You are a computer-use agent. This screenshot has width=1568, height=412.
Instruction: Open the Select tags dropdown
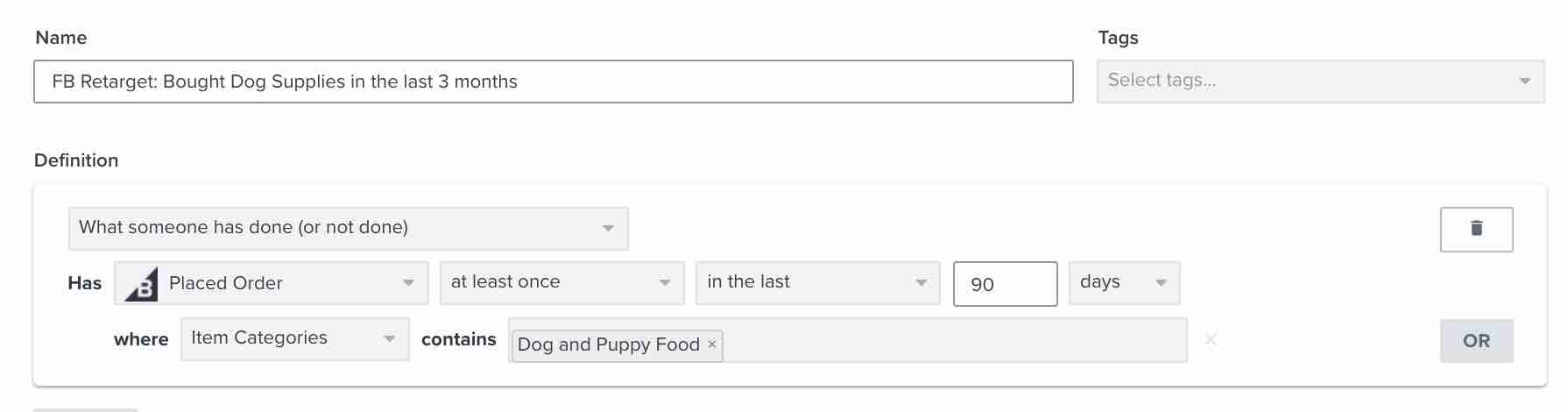(x=1305, y=81)
